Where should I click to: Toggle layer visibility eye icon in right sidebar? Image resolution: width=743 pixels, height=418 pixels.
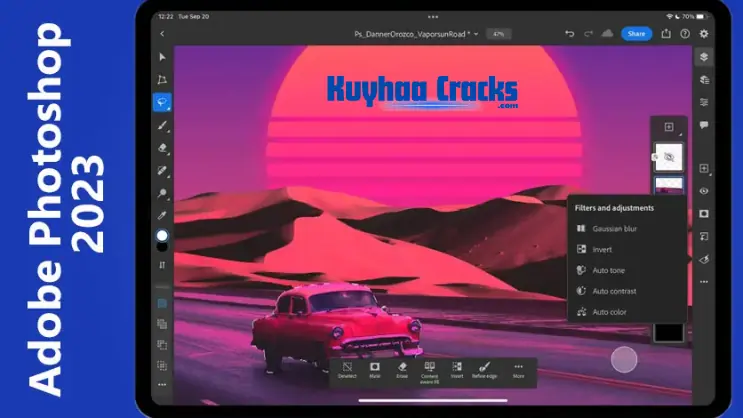(x=704, y=191)
